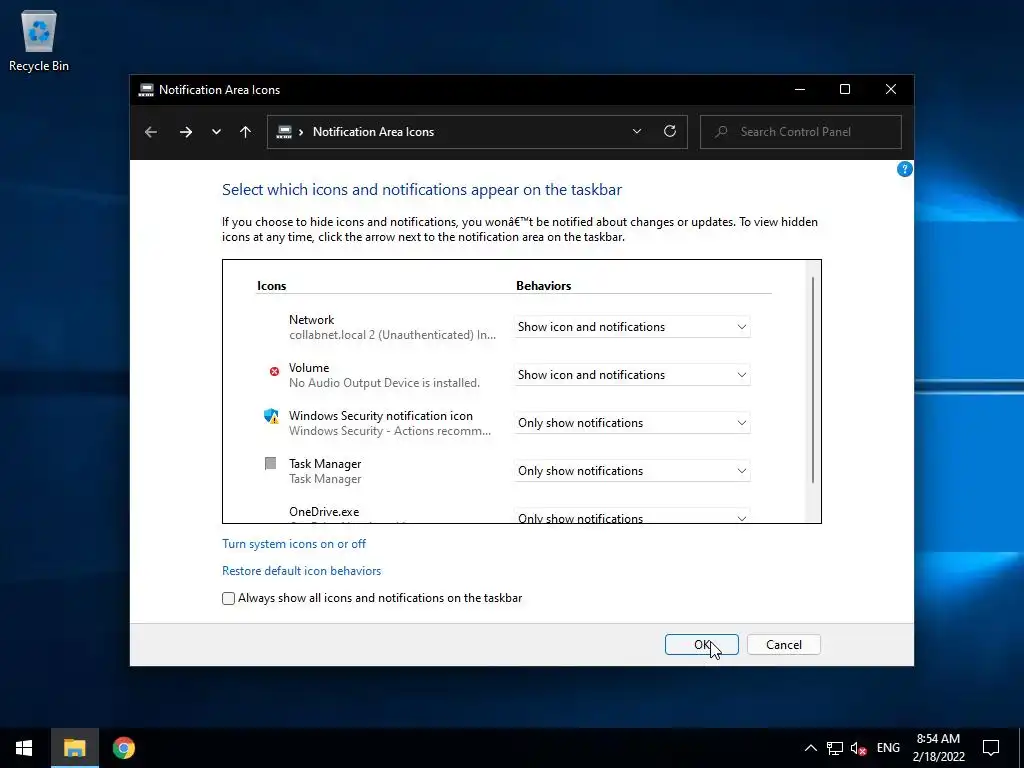Click the ENG language indicator
This screenshot has width=1024, height=768.
[888, 748]
